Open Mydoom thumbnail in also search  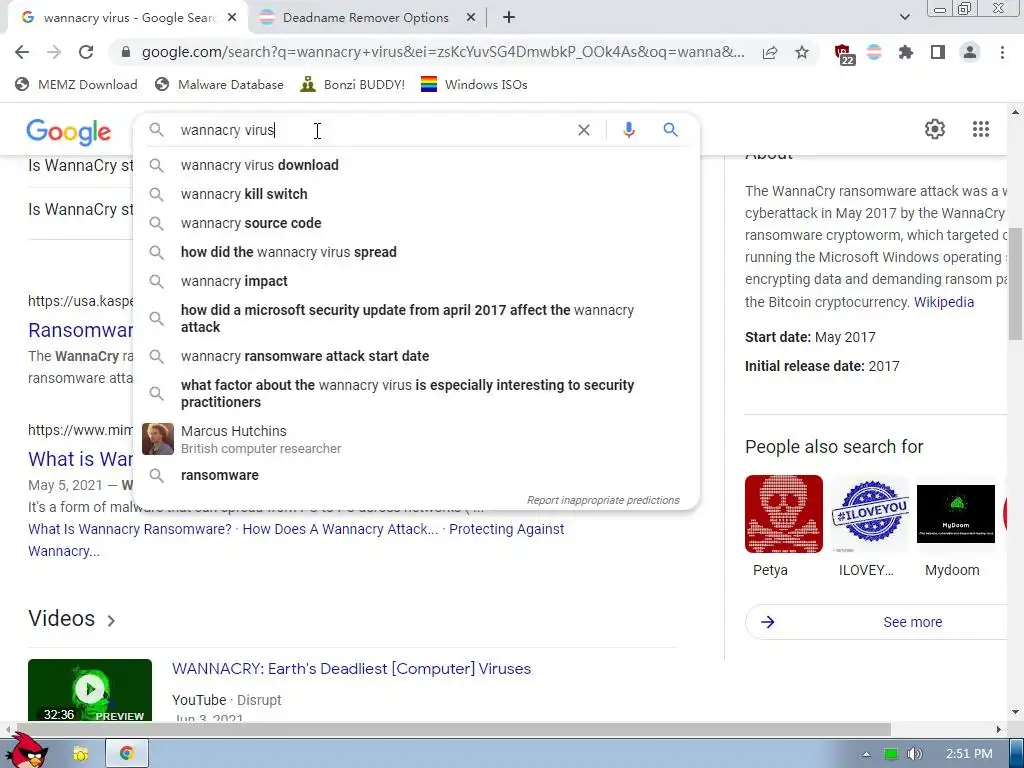[955, 514]
